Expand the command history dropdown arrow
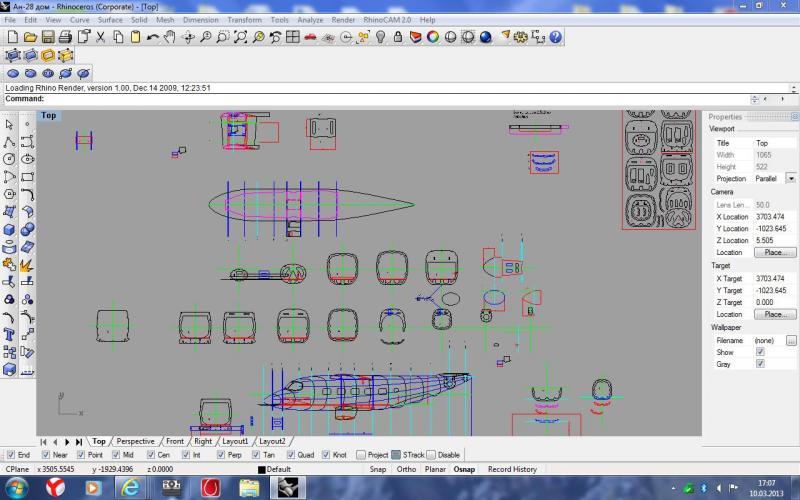The height and width of the screenshot is (500, 800). 755,99
